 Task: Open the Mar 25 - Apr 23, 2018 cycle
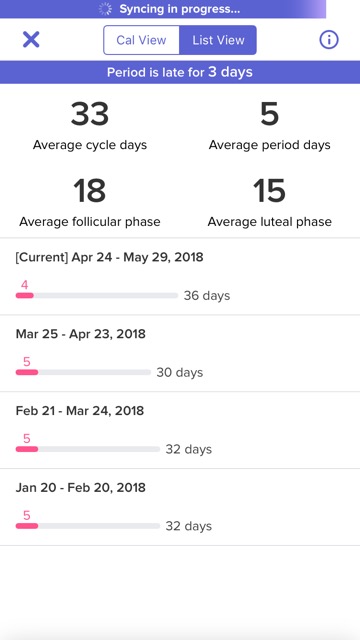pyautogui.click(x=180, y=353)
